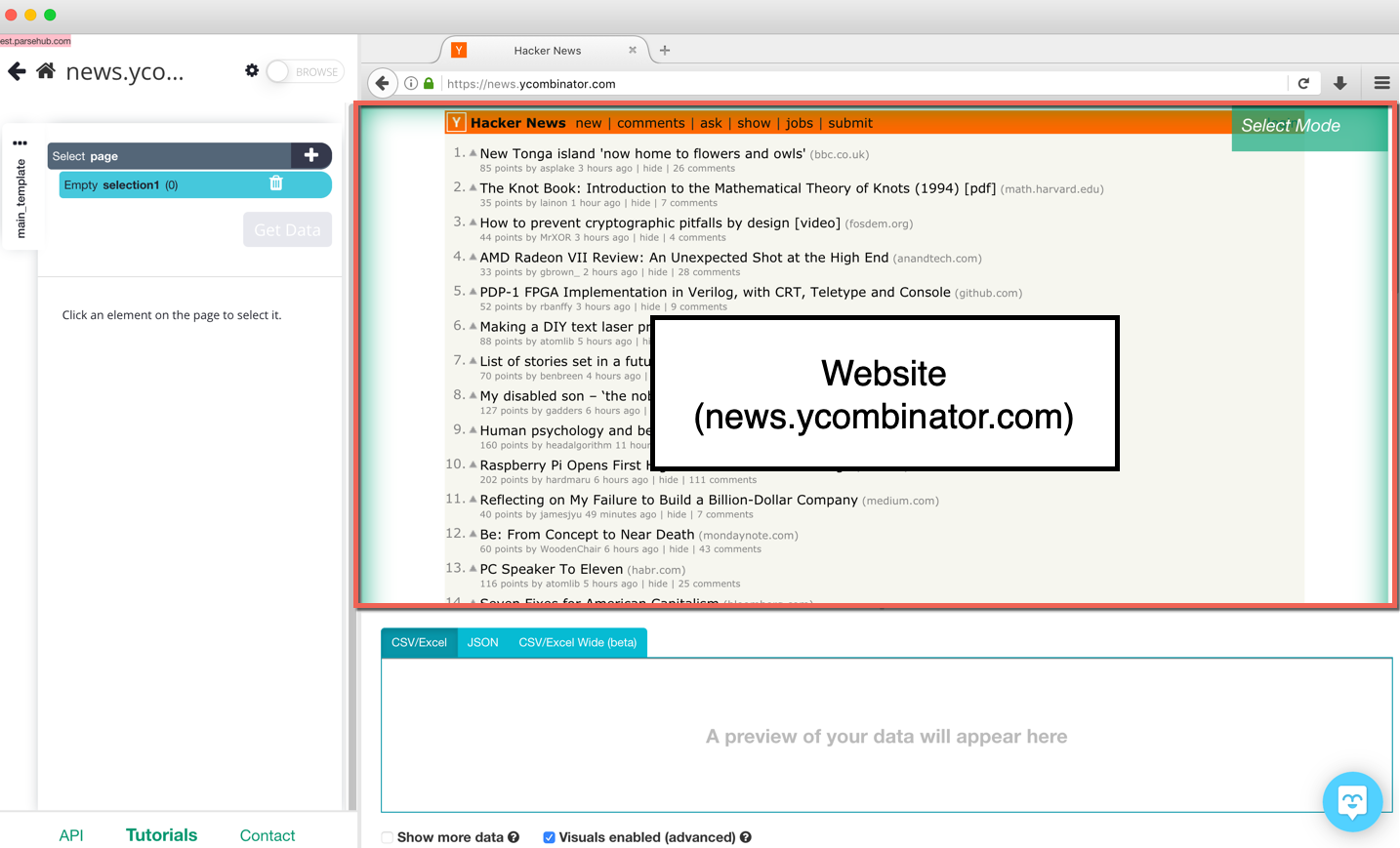Reload the page with refresh icon

pos(1303,83)
